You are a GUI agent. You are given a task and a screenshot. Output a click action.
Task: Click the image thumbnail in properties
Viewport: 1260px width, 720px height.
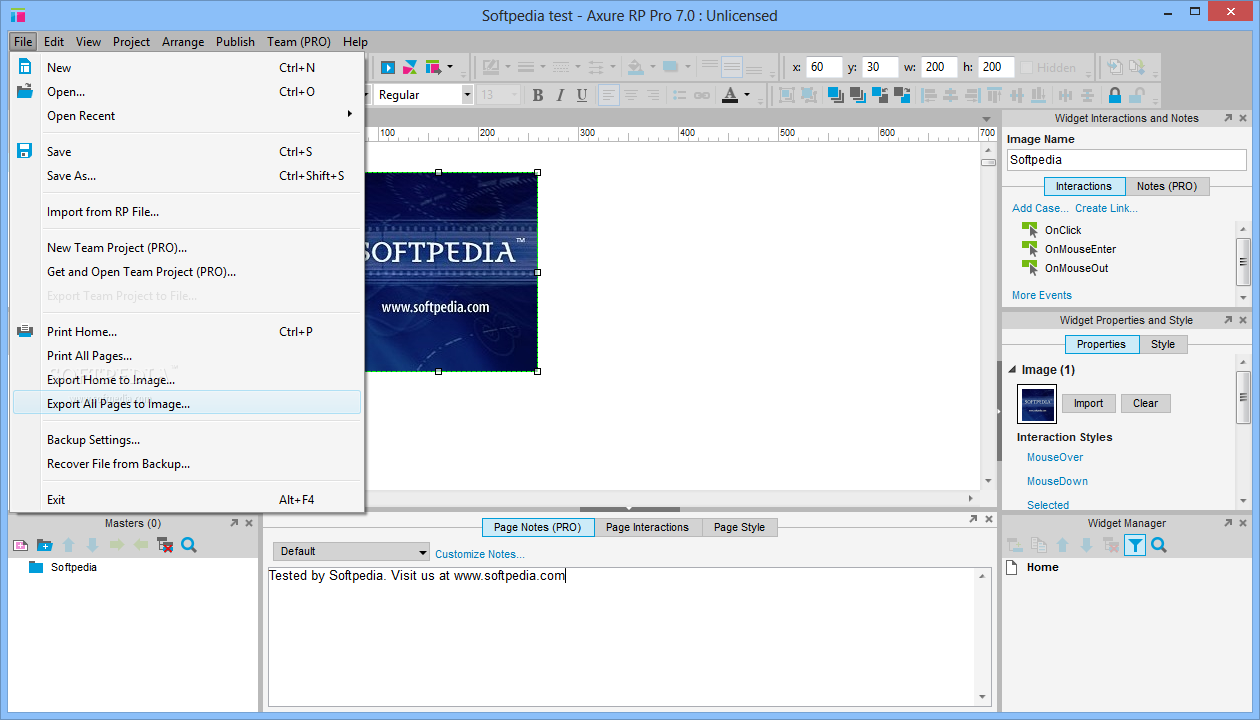pyautogui.click(x=1036, y=404)
